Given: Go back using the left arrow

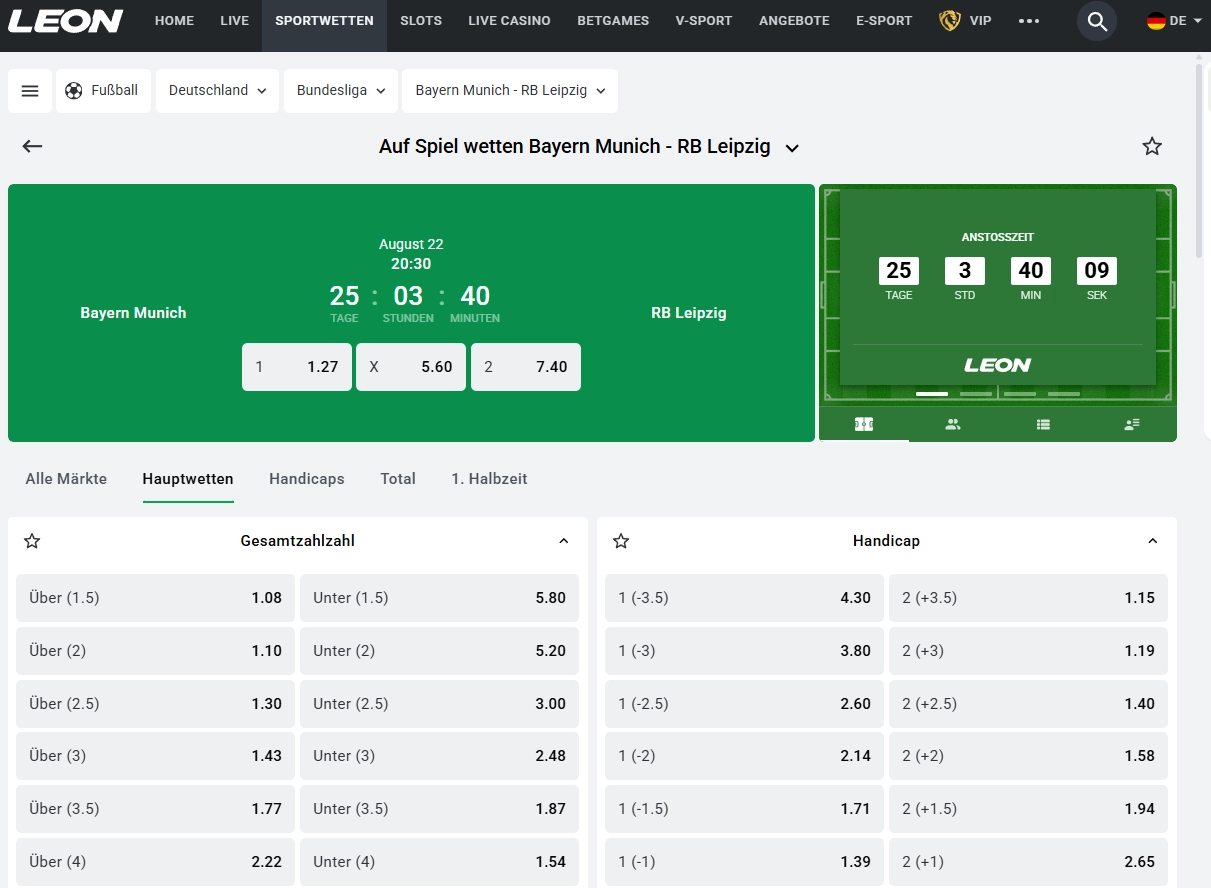Looking at the screenshot, I should point(33,147).
